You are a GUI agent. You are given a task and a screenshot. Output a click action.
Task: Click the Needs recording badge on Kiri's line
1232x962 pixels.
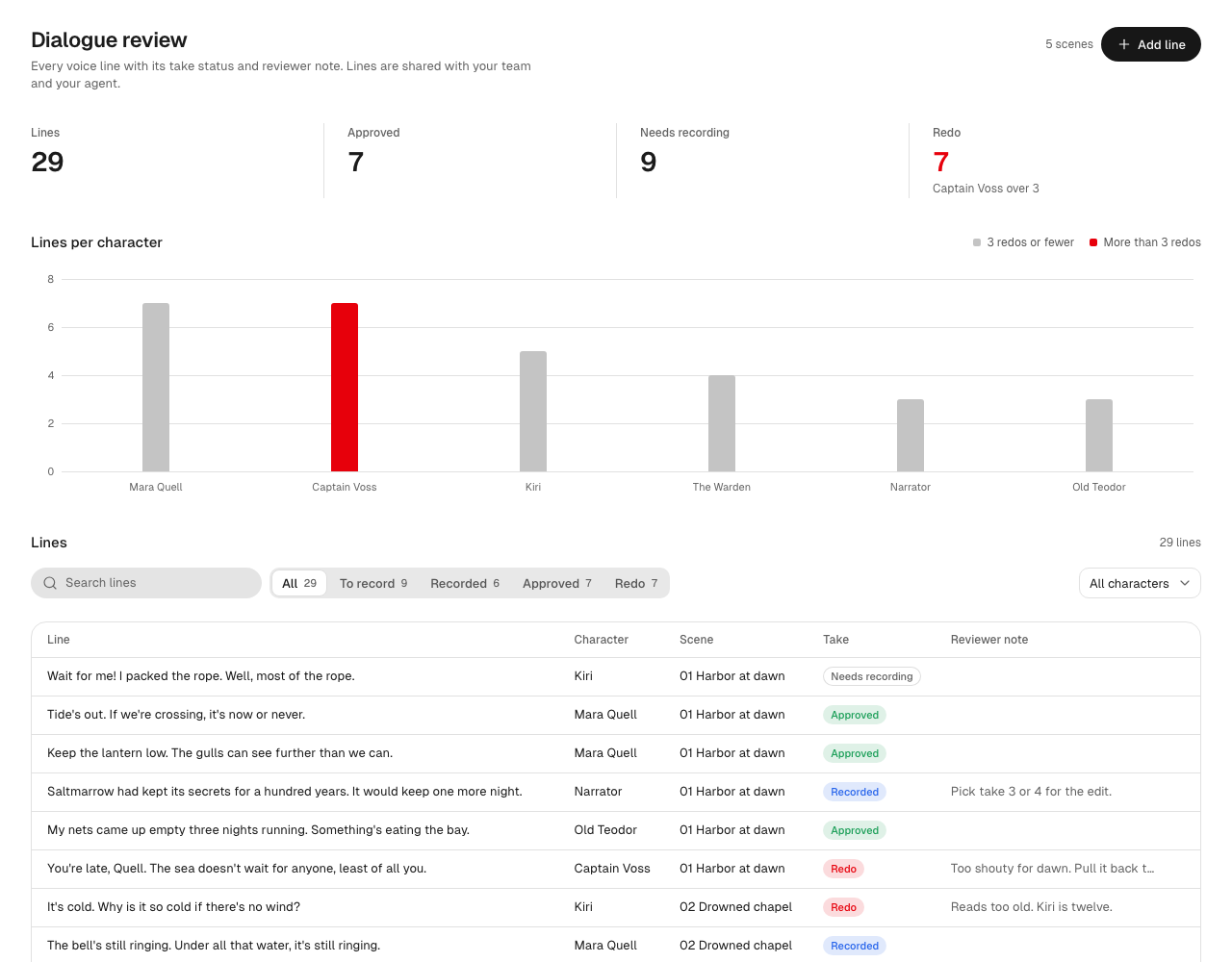(x=872, y=676)
